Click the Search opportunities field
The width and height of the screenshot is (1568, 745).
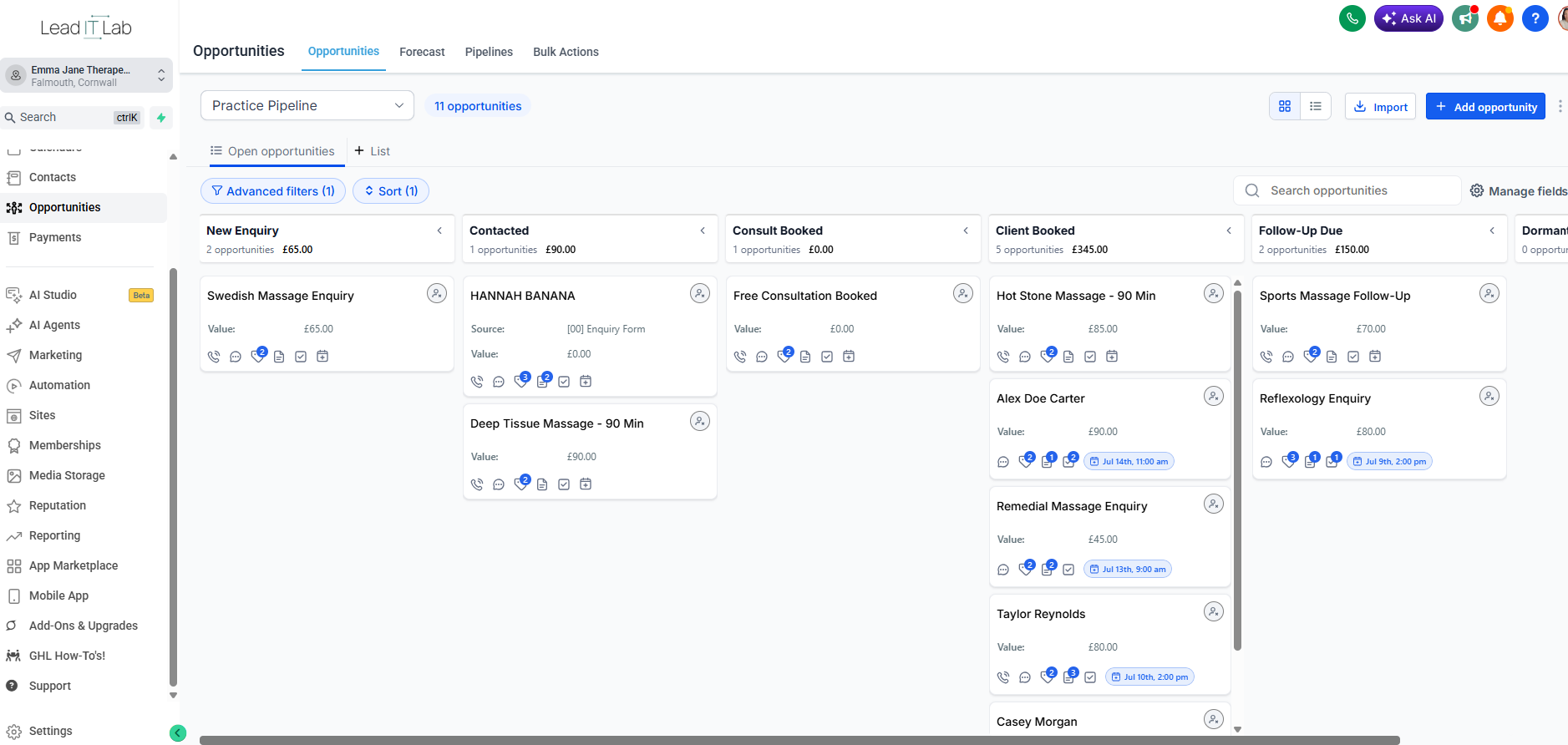(x=1347, y=190)
